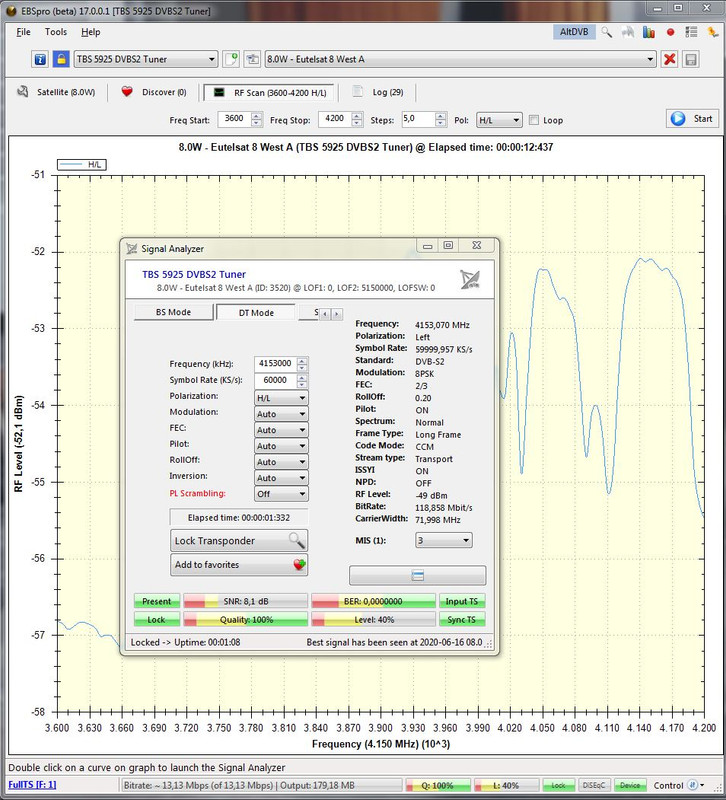Enable the Loop checkbox
The height and width of the screenshot is (800, 726).
[534, 120]
